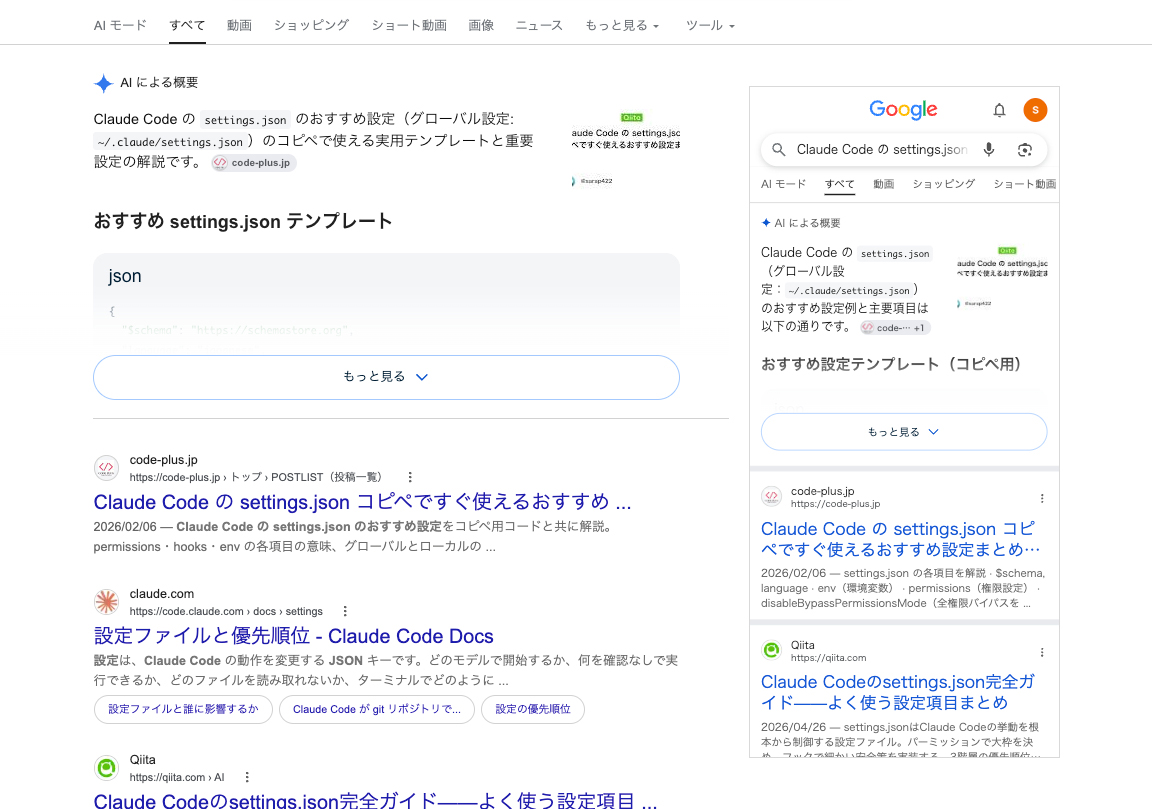Select the 動画 tab in main results
The height and width of the screenshot is (809, 1152).
pos(239,25)
